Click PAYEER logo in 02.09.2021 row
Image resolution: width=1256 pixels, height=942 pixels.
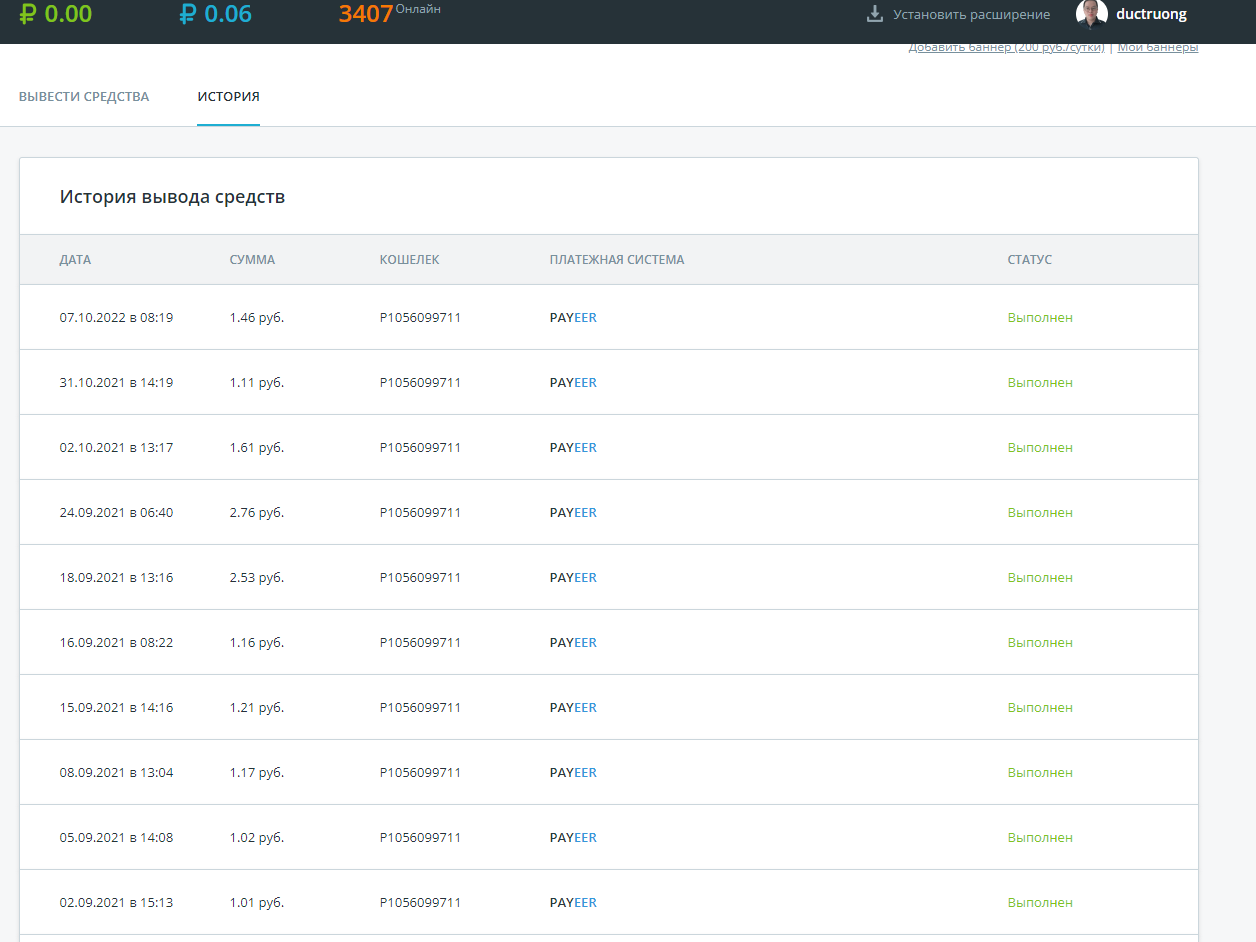(x=573, y=903)
